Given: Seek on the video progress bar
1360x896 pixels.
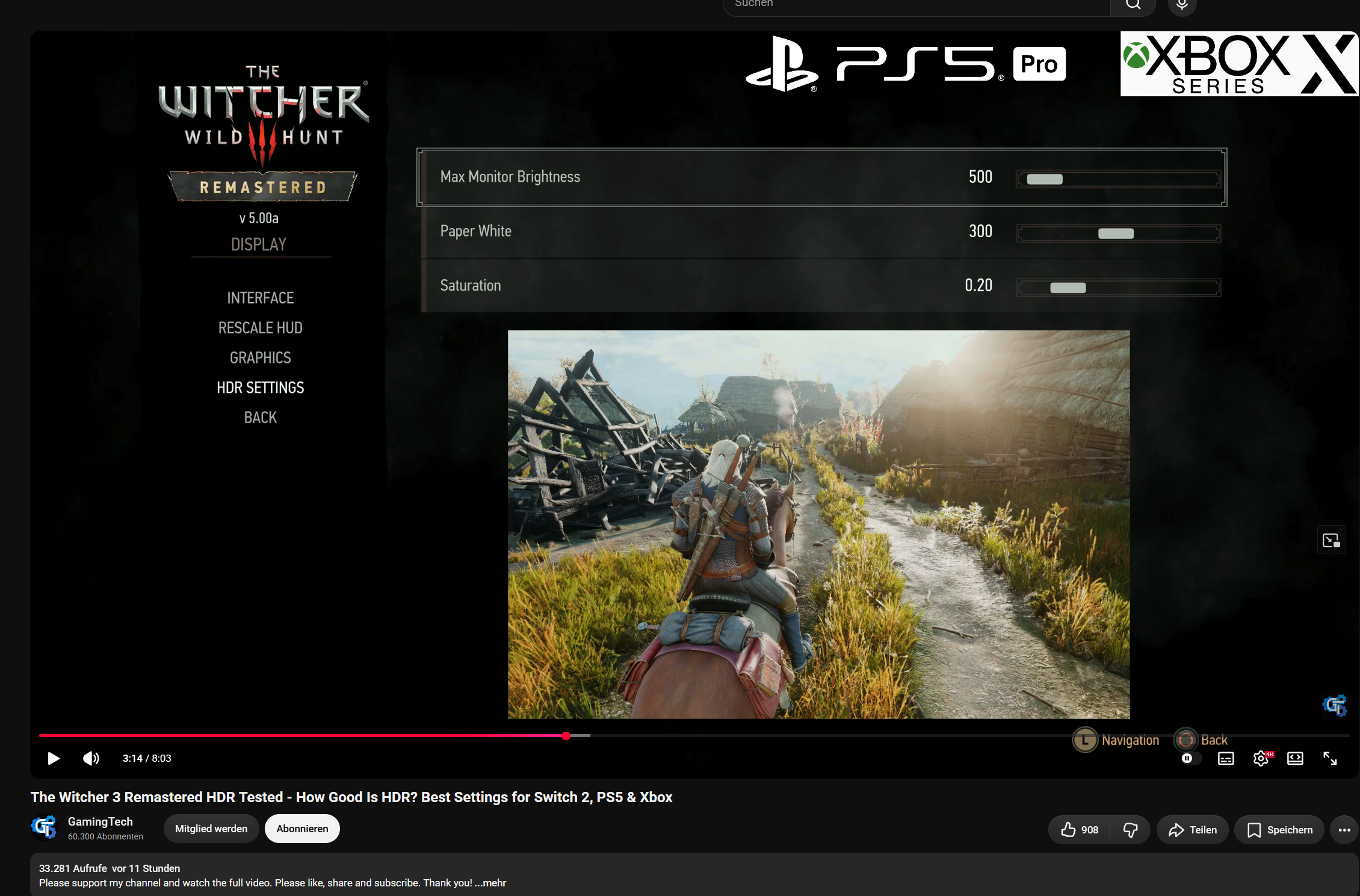Looking at the screenshot, I should 694,735.
